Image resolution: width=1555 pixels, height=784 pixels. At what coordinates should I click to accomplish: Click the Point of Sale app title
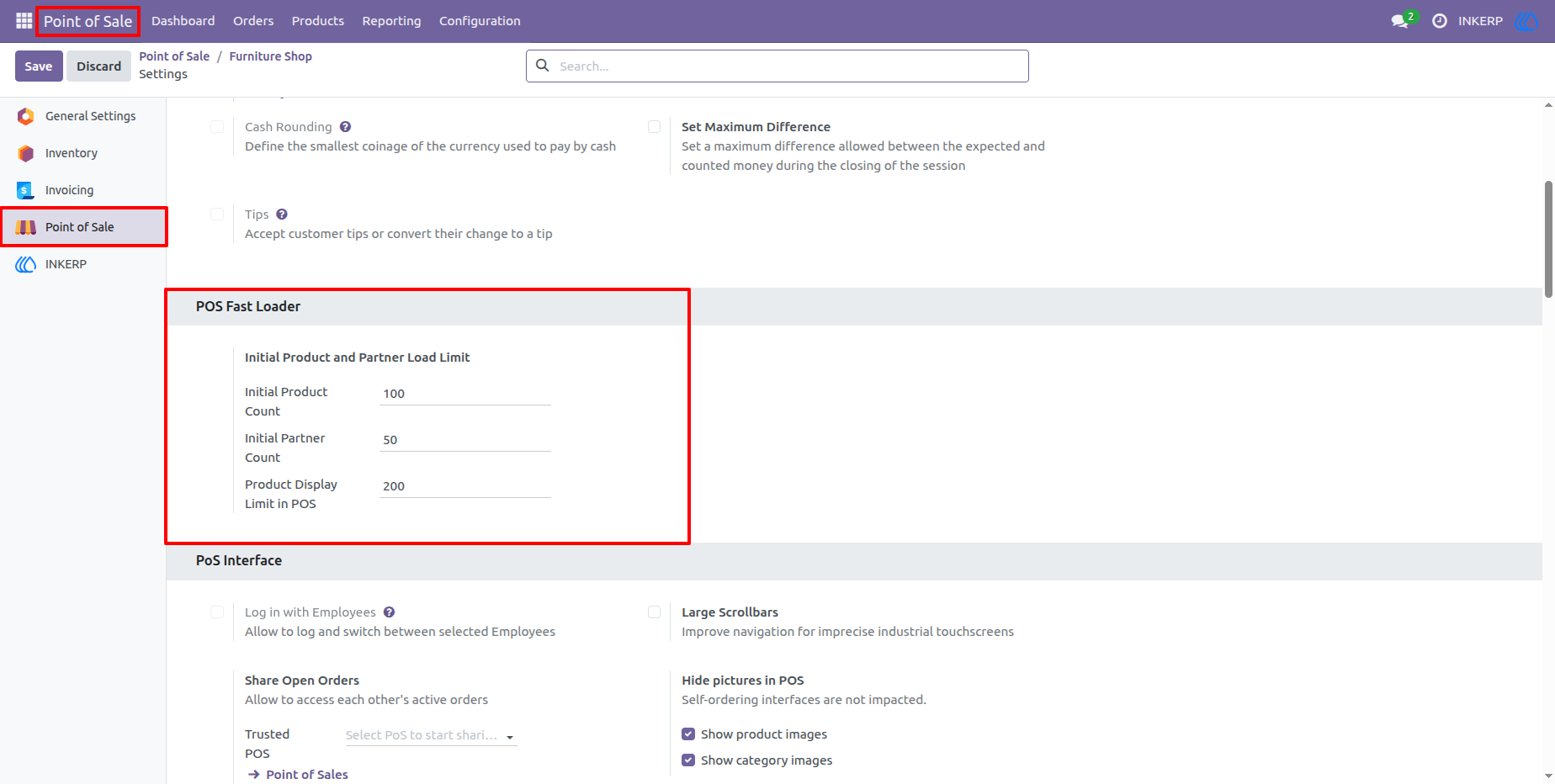[x=88, y=21]
